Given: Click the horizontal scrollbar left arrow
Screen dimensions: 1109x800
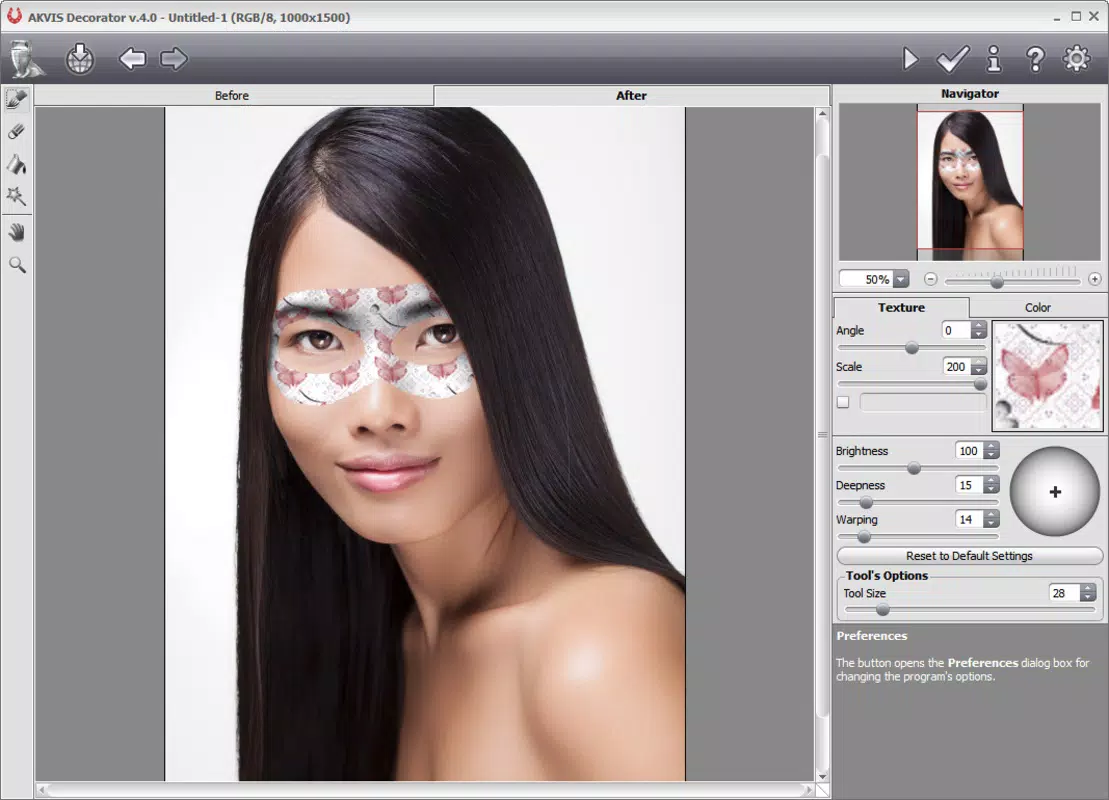Looking at the screenshot, I should coord(42,789).
